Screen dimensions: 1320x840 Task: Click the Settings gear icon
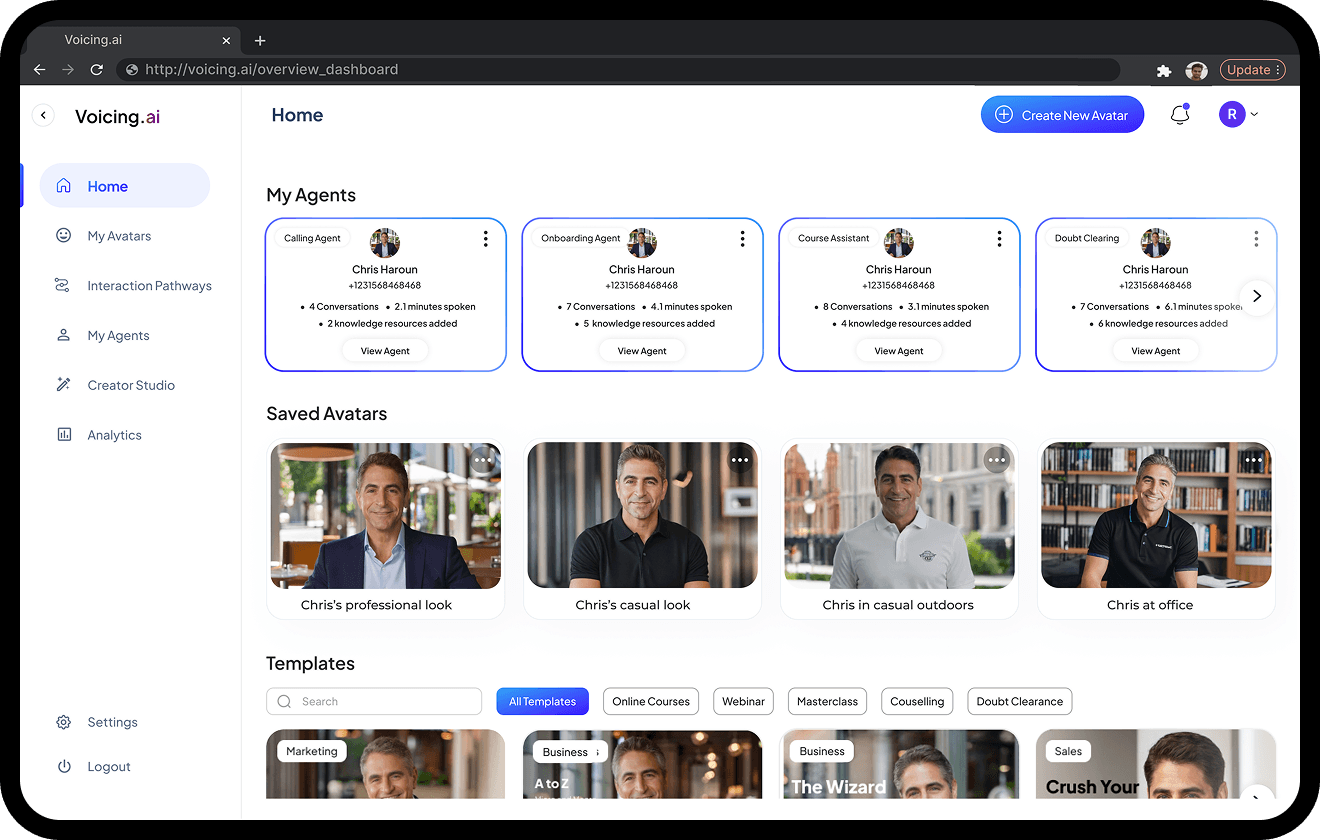pos(64,722)
